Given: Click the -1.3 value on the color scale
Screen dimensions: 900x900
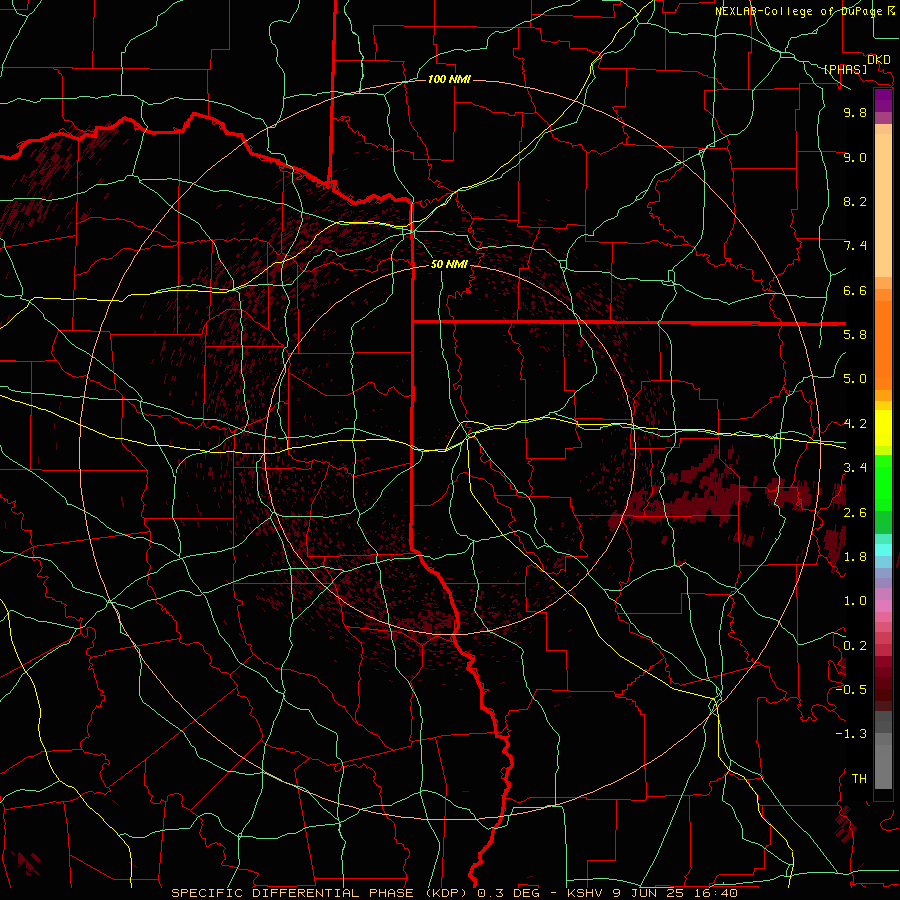Looking at the screenshot, I should click(851, 734).
